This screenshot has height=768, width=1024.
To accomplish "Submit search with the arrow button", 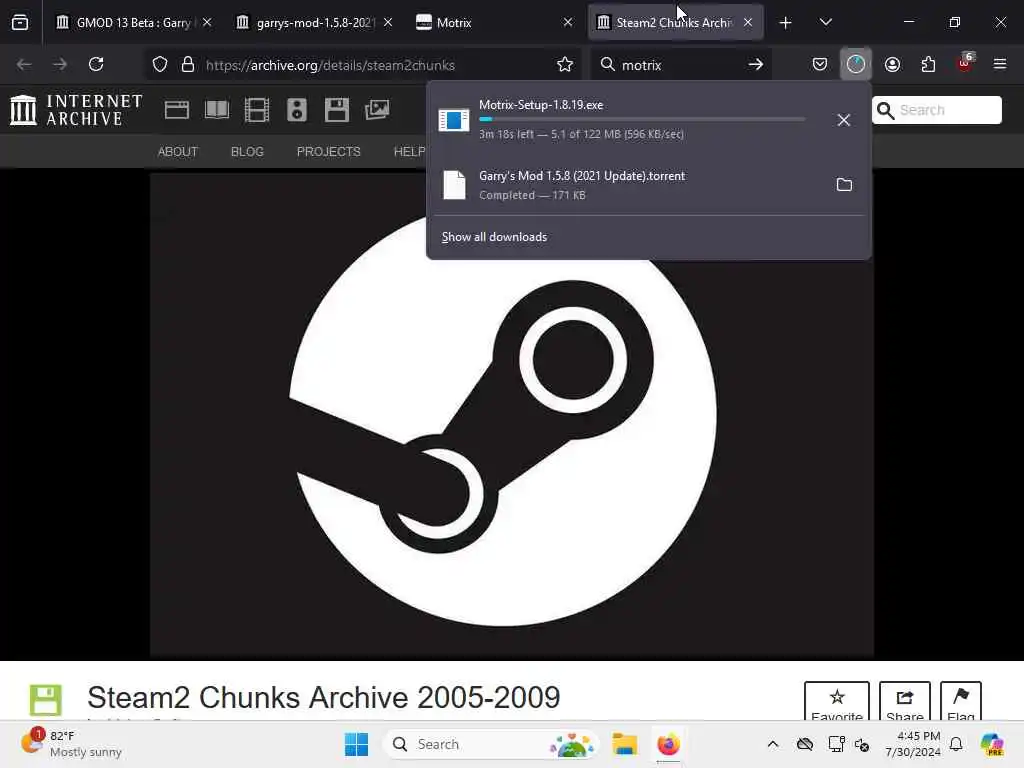I will click(x=756, y=65).
